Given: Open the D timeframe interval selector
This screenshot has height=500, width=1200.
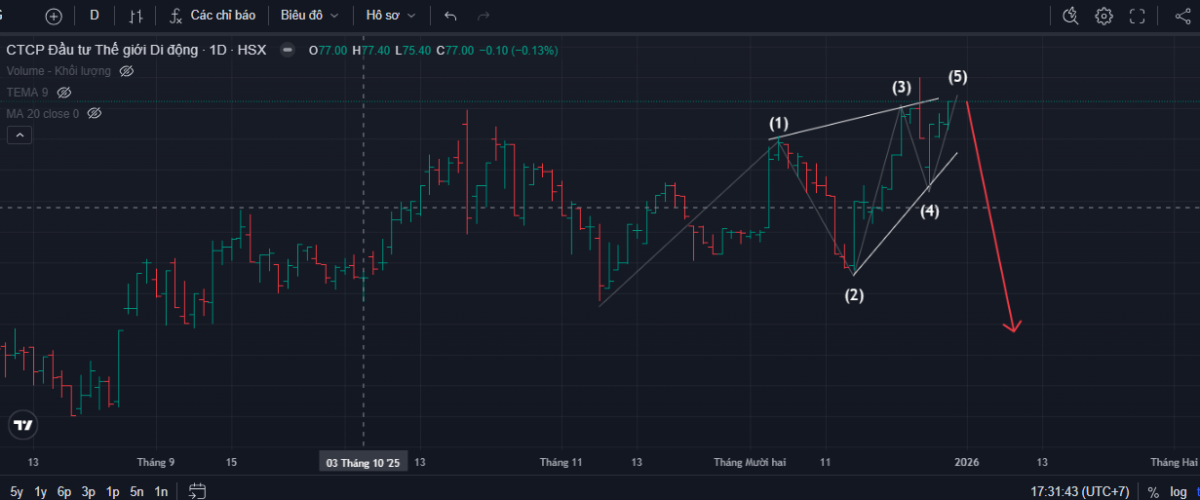Looking at the screenshot, I should pos(94,16).
